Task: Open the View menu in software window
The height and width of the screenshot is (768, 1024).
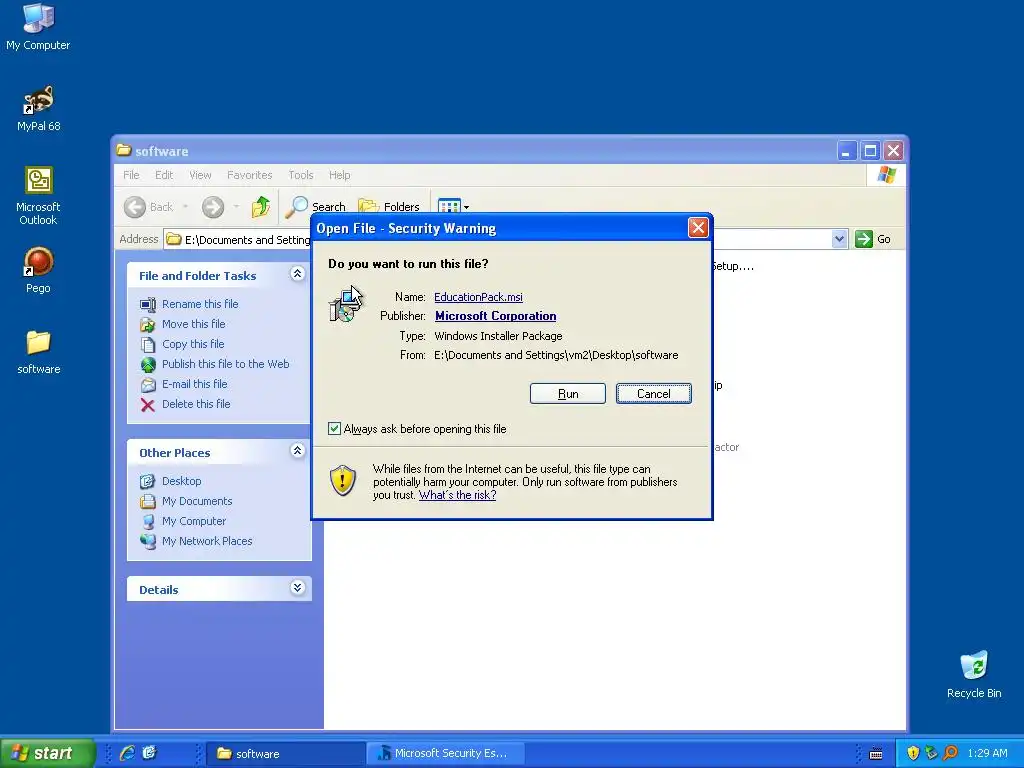Action: 200,175
